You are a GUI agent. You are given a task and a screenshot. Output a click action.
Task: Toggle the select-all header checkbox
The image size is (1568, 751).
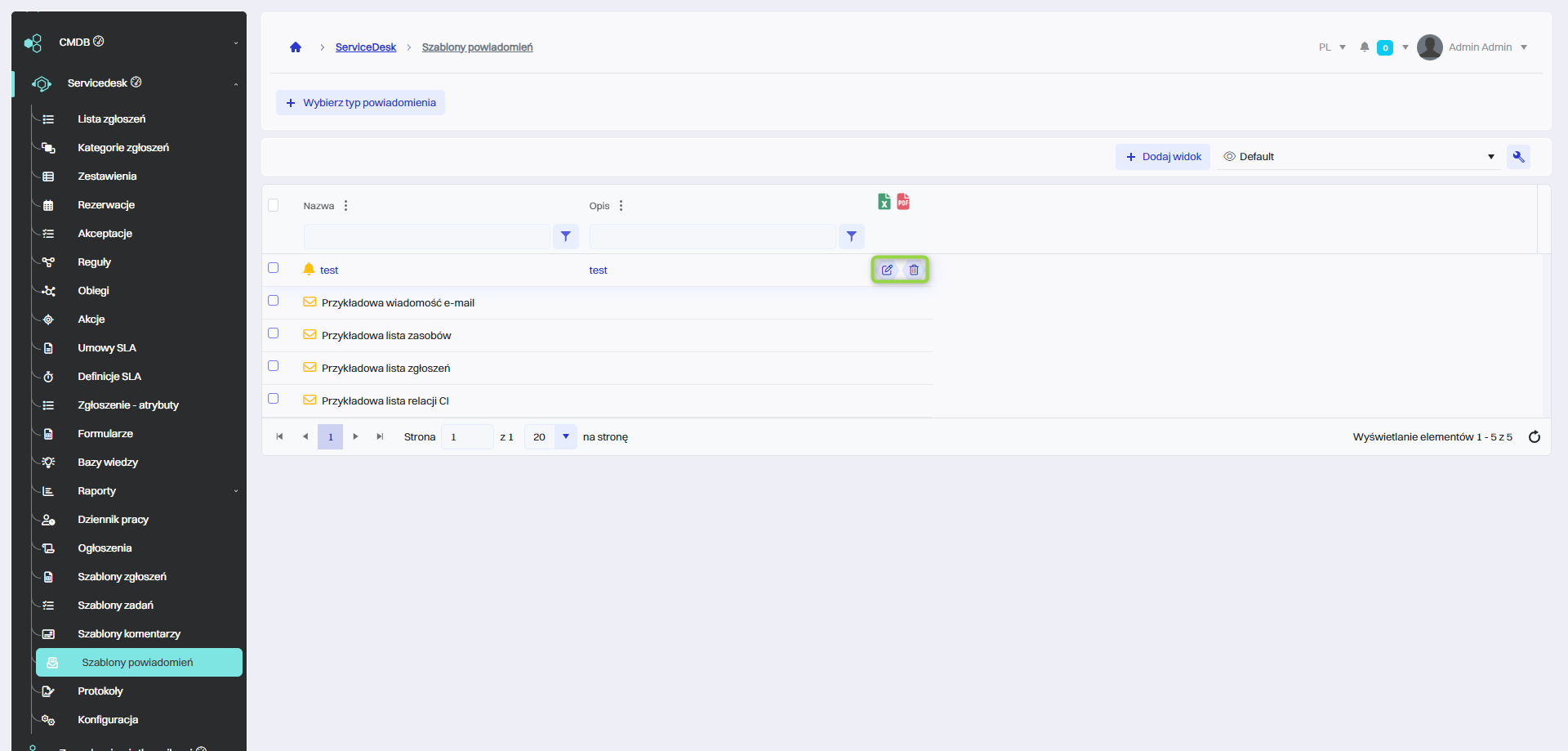[274, 205]
